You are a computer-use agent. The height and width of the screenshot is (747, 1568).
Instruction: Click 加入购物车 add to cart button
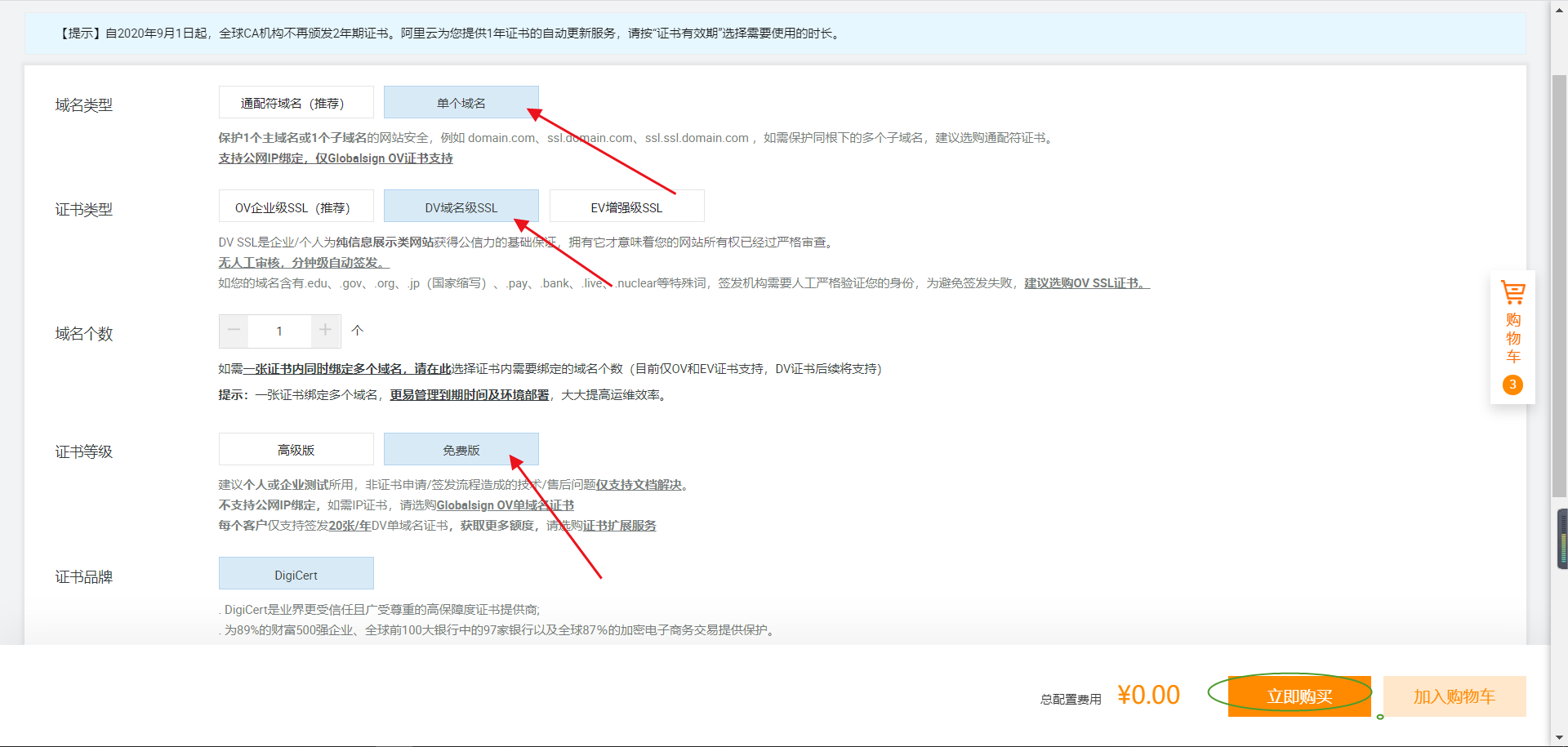coord(1454,696)
